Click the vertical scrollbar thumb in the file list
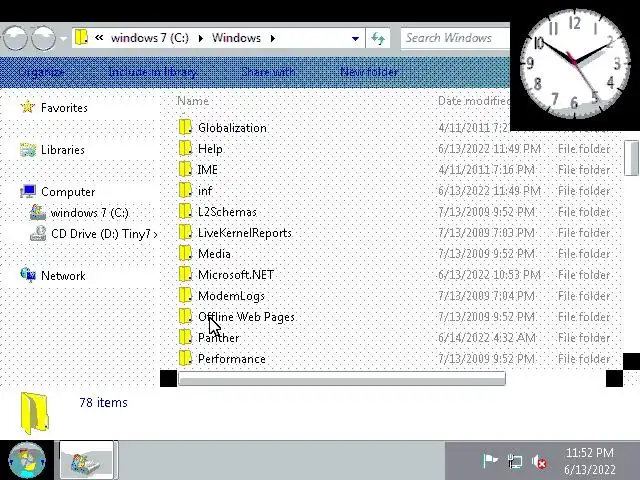Image resolution: width=640 pixels, height=480 pixels. coord(631,158)
